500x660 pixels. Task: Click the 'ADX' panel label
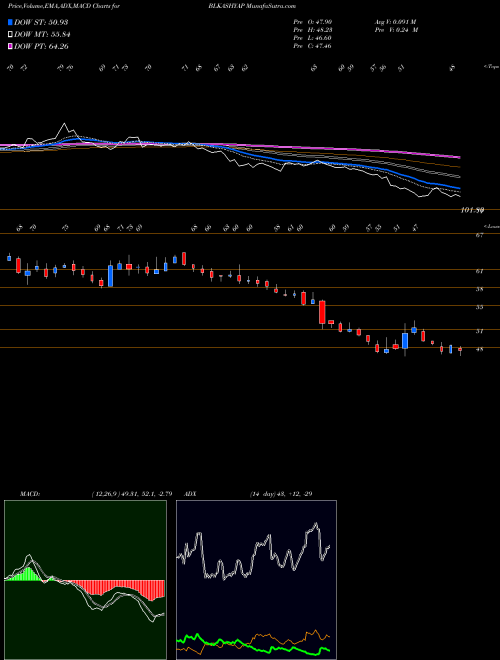(x=190, y=494)
